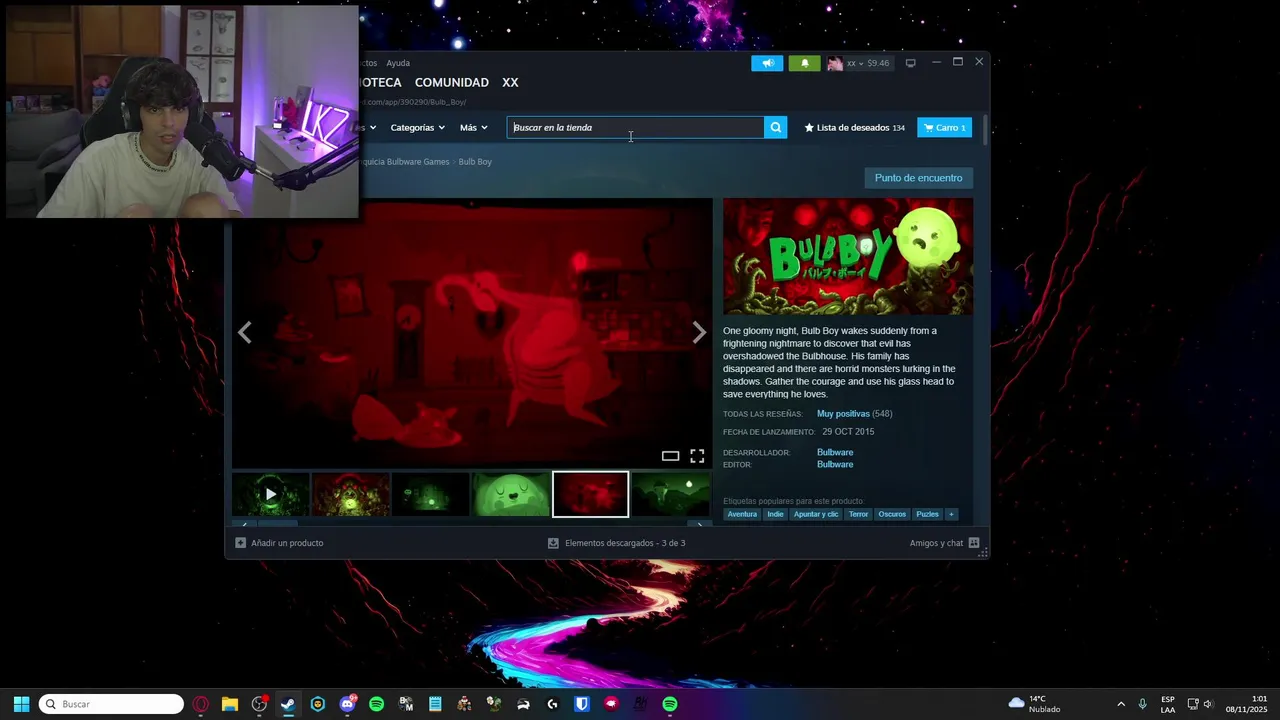
Task: Open the first green Spotify taskbar icon
Action: (376, 704)
